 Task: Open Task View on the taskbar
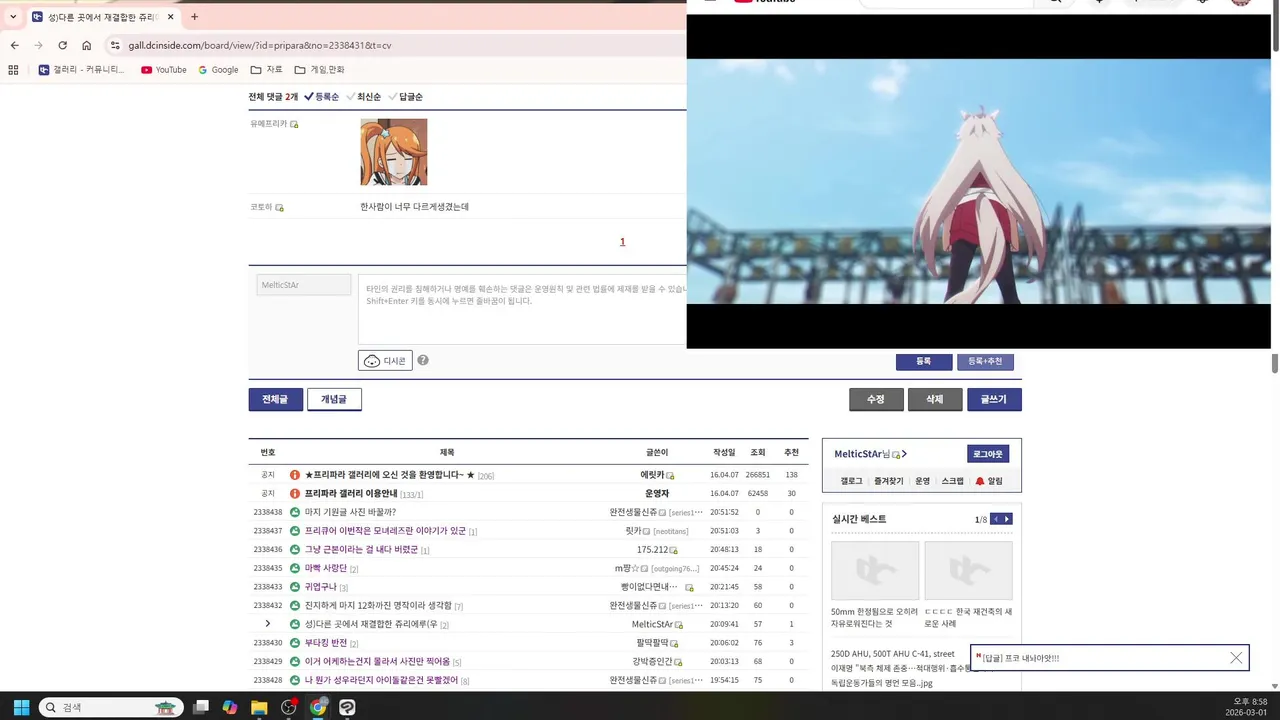201,707
